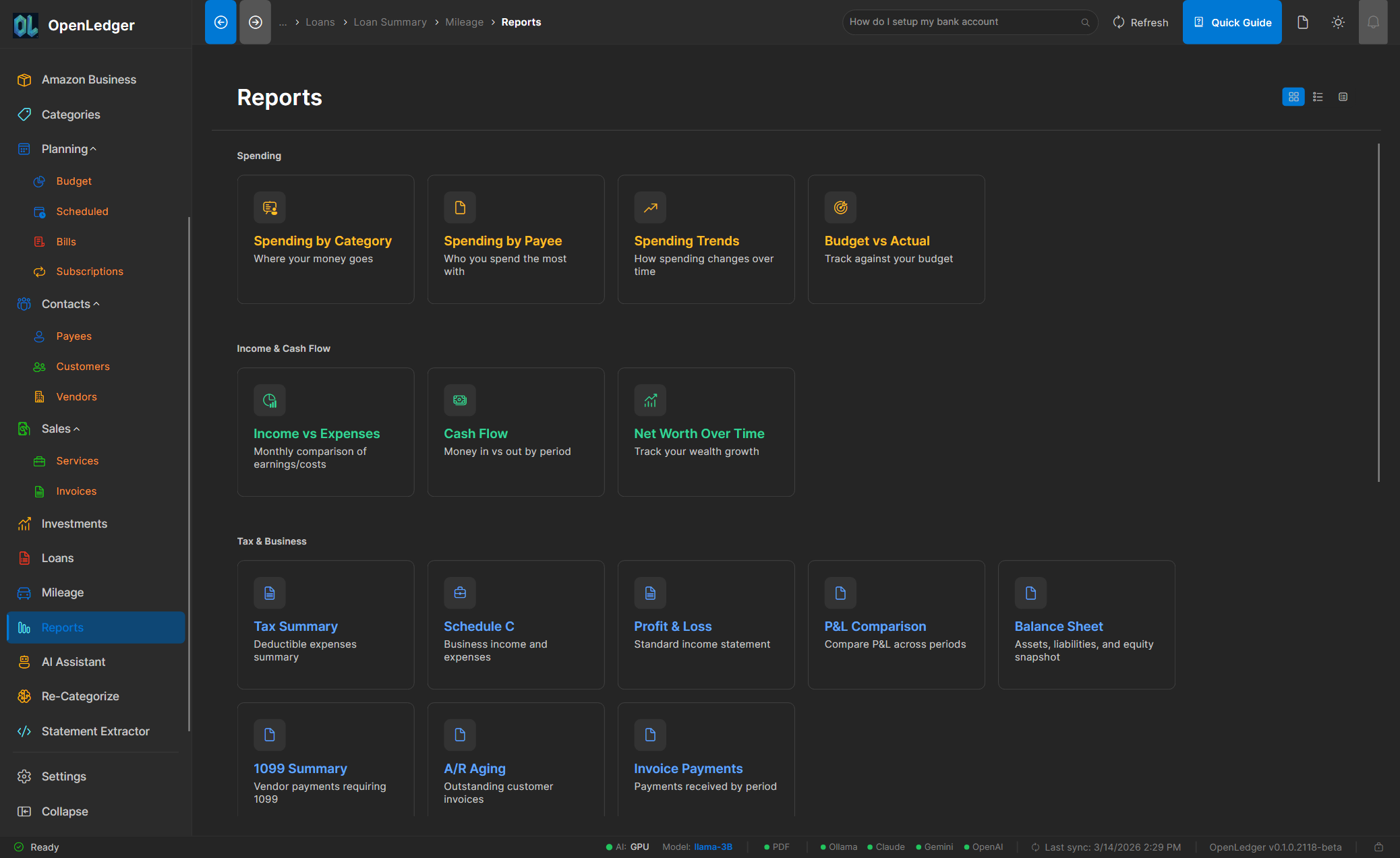Collapse the Contacts section chevron
Image resolution: width=1400 pixels, height=858 pixels.
click(97, 303)
